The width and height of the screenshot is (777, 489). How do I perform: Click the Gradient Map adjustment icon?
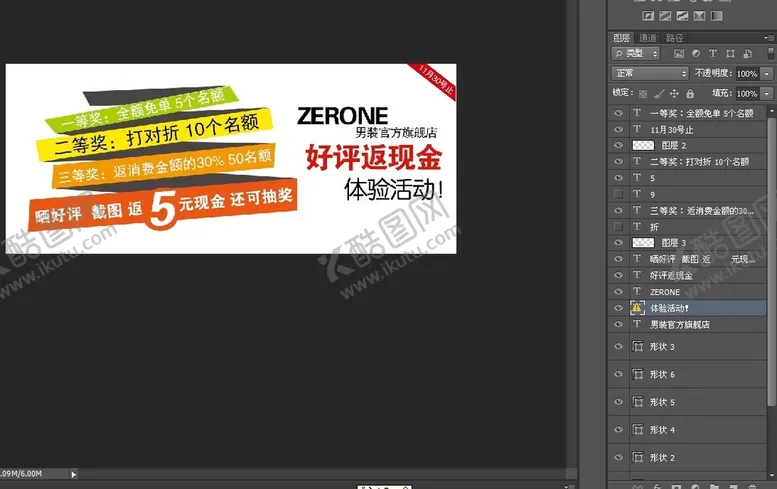coord(717,16)
